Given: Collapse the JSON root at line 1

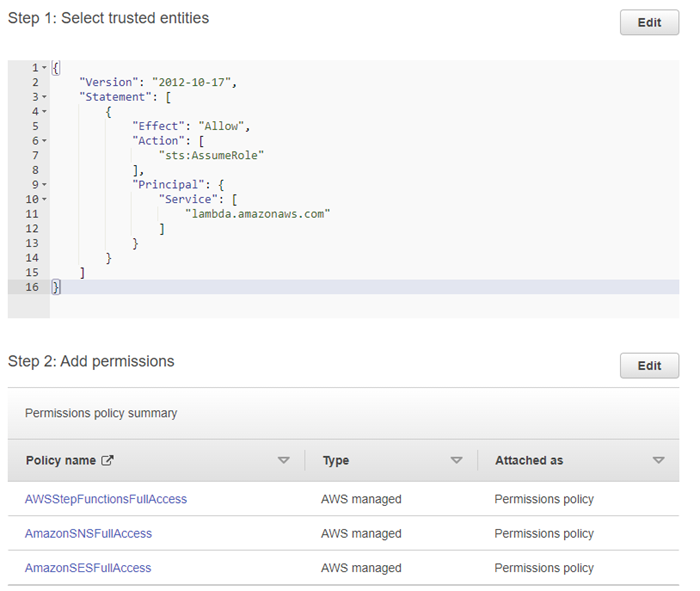Looking at the screenshot, I should point(44,67).
